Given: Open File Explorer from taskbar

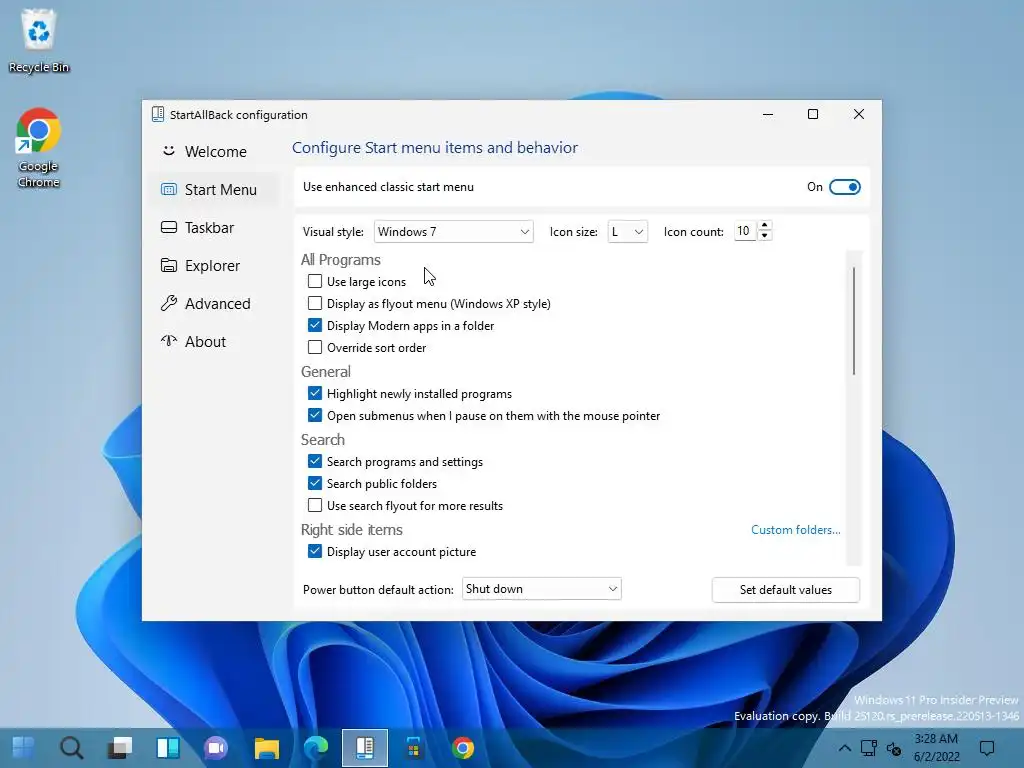Looking at the screenshot, I should [266, 748].
